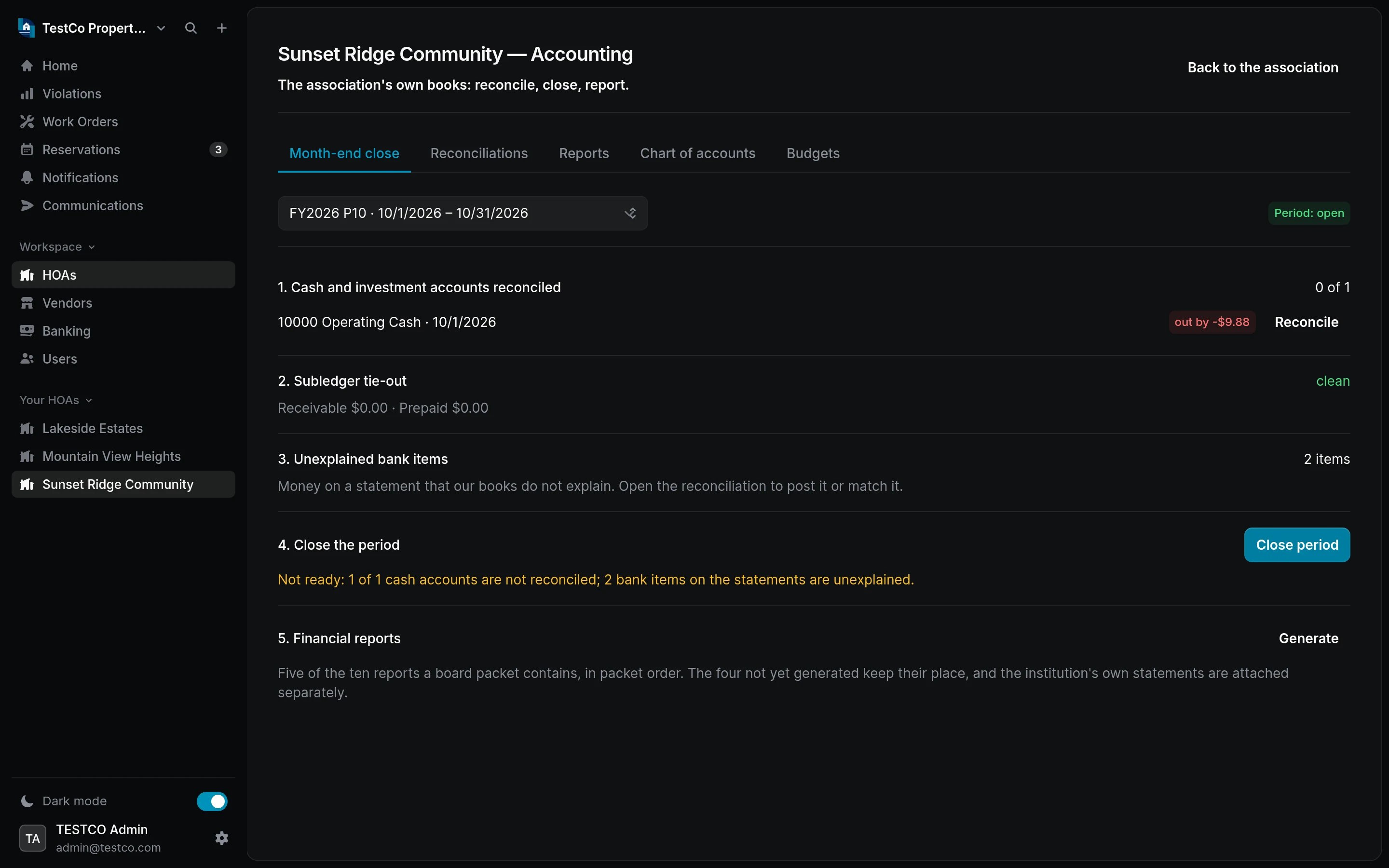Viewport: 1389px width, 868px height.
Task: Open Sunset Ridge Community HOA
Action: (123, 485)
